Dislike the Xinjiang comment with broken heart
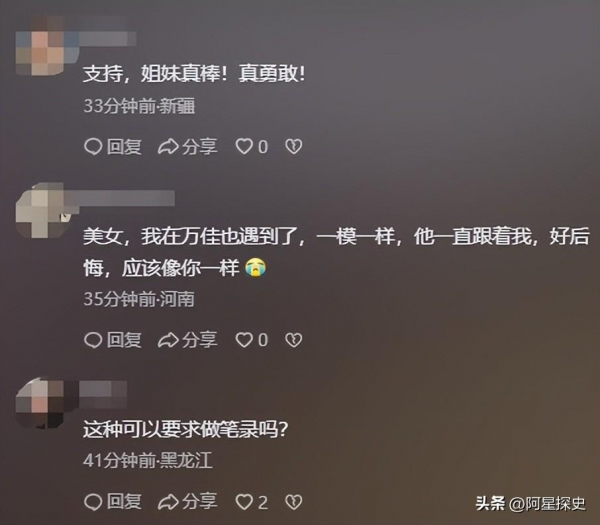 coord(293,147)
